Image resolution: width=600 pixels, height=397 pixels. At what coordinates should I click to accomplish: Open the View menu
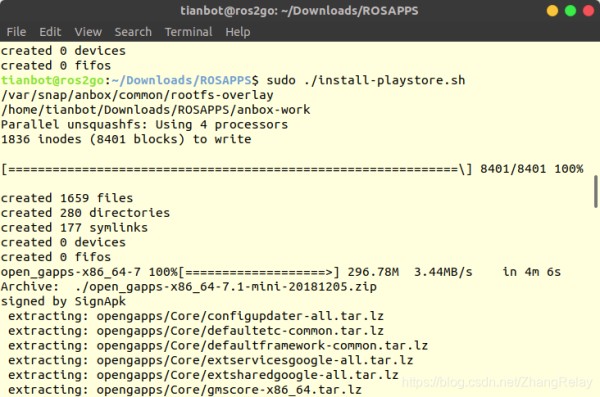coord(88,32)
